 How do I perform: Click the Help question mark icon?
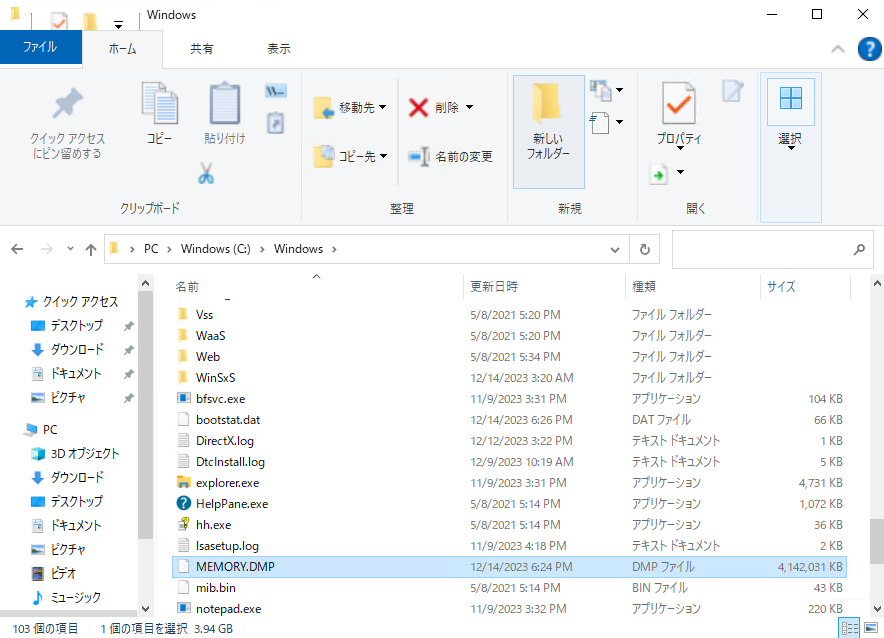tap(869, 49)
